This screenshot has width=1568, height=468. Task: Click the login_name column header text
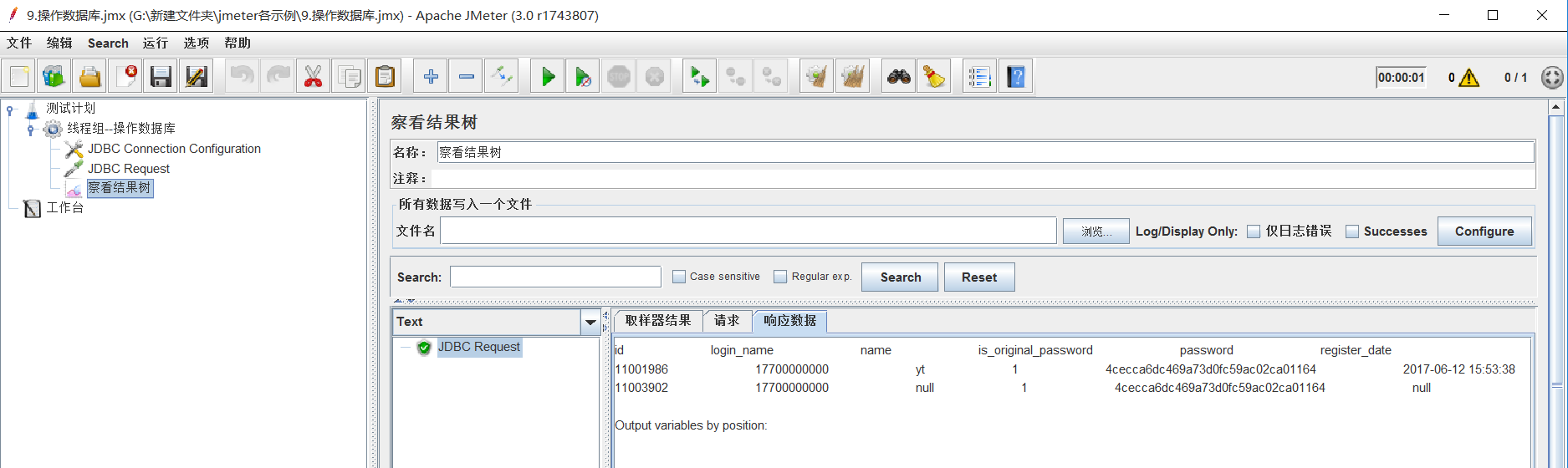pyautogui.click(x=742, y=350)
